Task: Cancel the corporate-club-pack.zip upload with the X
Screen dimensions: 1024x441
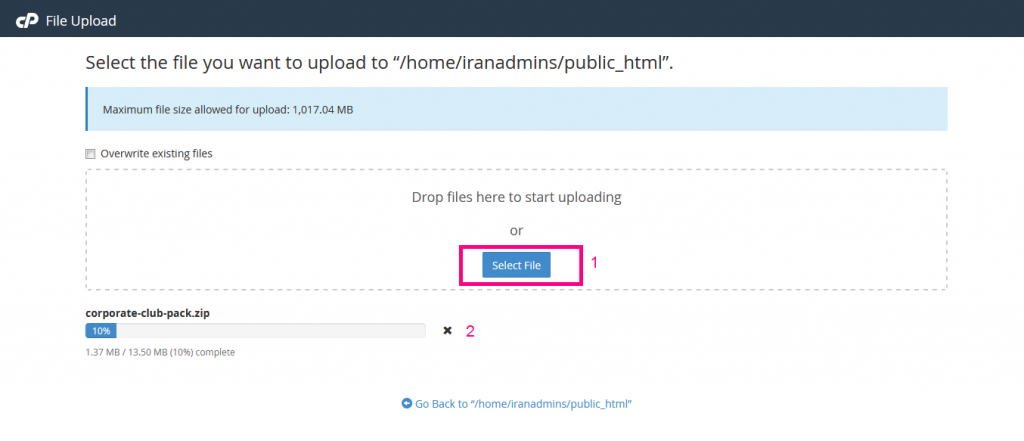Action: coord(447,331)
